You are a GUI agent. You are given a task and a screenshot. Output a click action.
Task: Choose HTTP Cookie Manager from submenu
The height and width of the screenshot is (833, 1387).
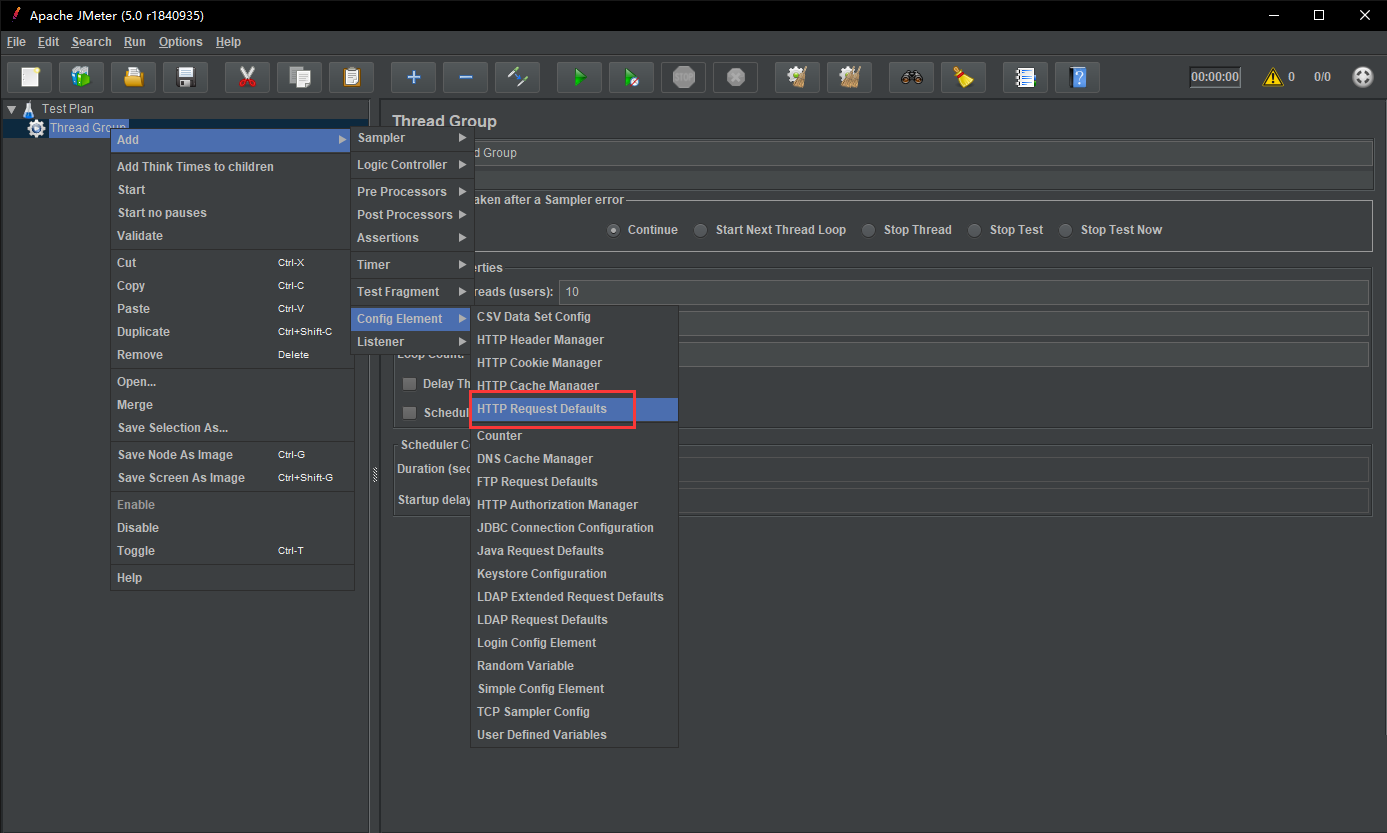click(539, 363)
